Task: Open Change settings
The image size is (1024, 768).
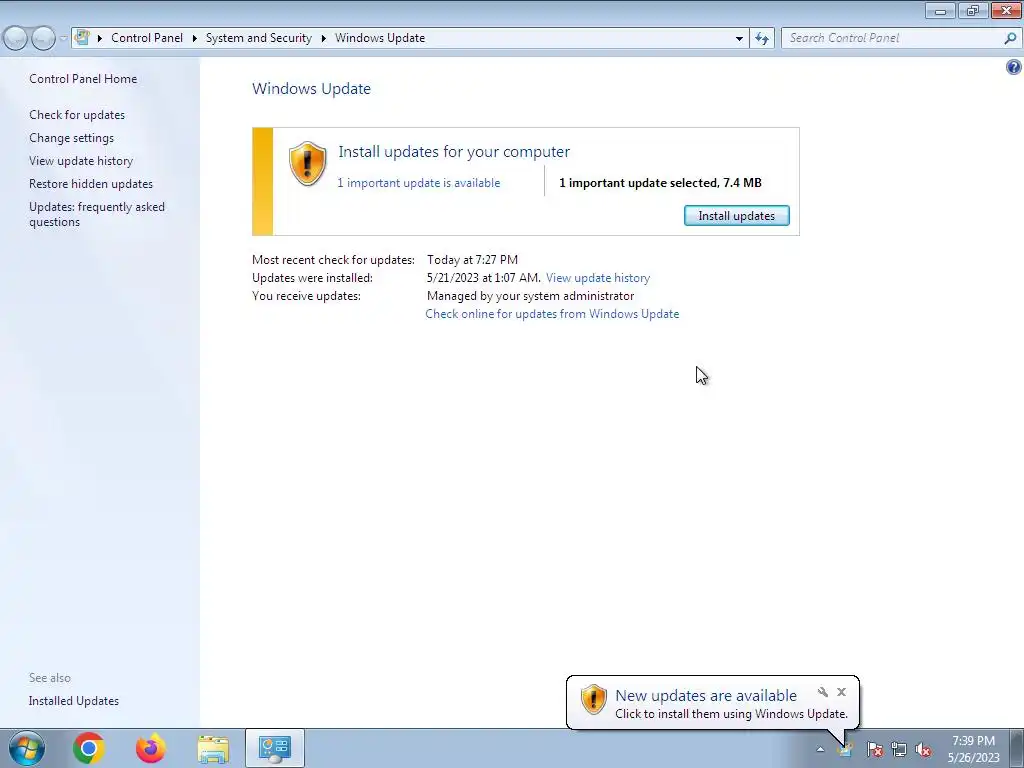Action: [71, 138]
